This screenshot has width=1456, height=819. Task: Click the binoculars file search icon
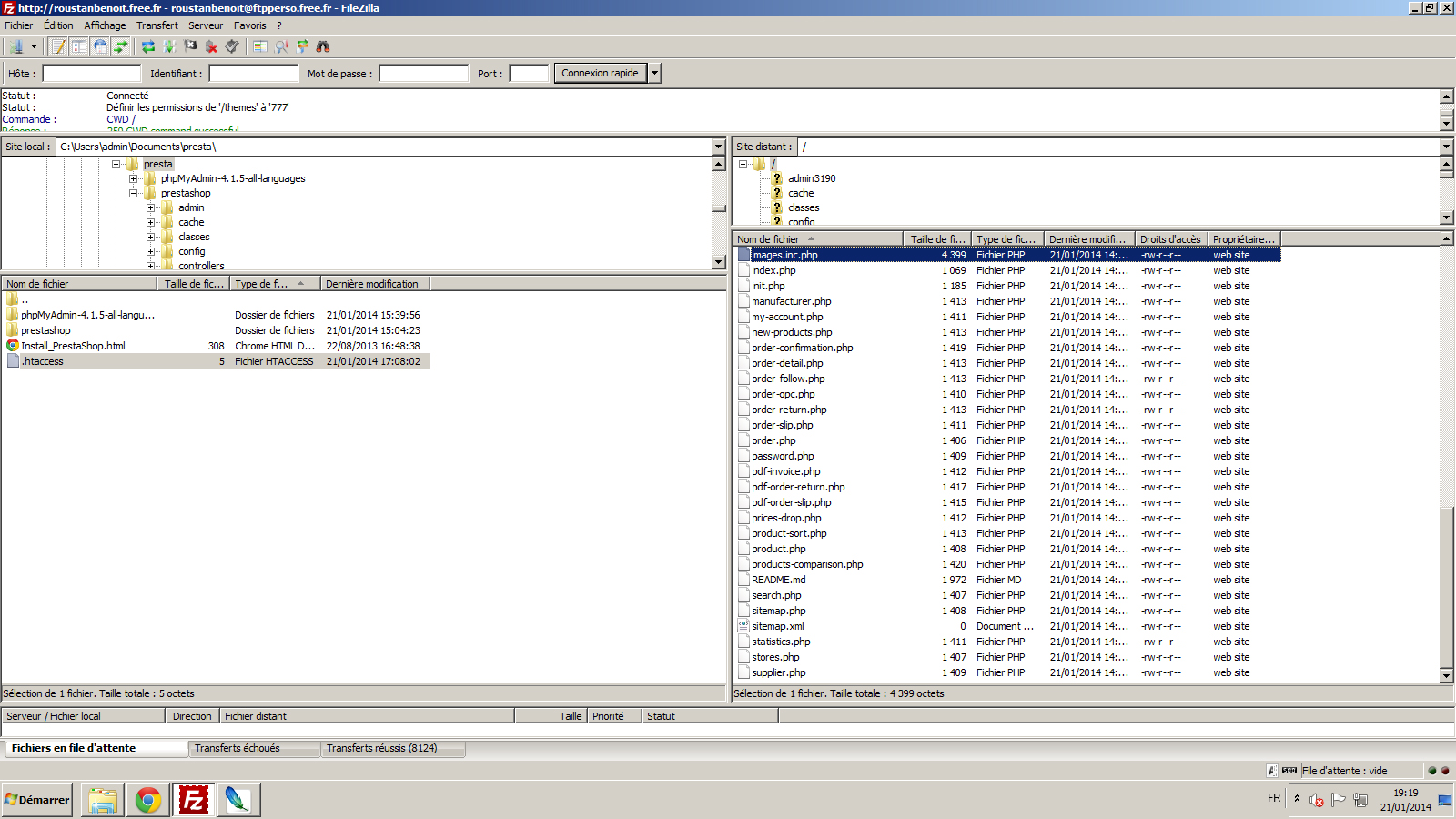coord(323,46)
